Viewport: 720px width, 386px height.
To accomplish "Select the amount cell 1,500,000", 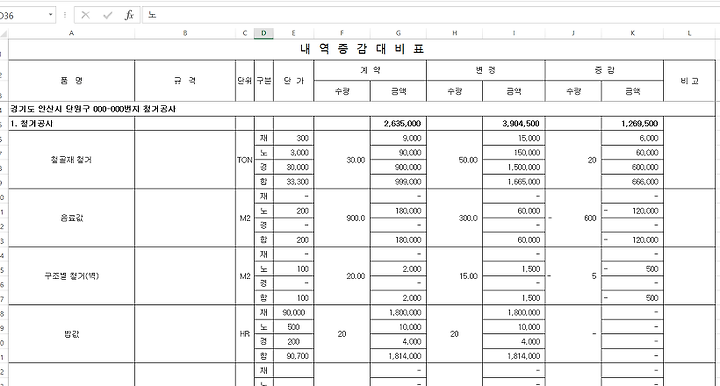I will click(x=513, y=167).
